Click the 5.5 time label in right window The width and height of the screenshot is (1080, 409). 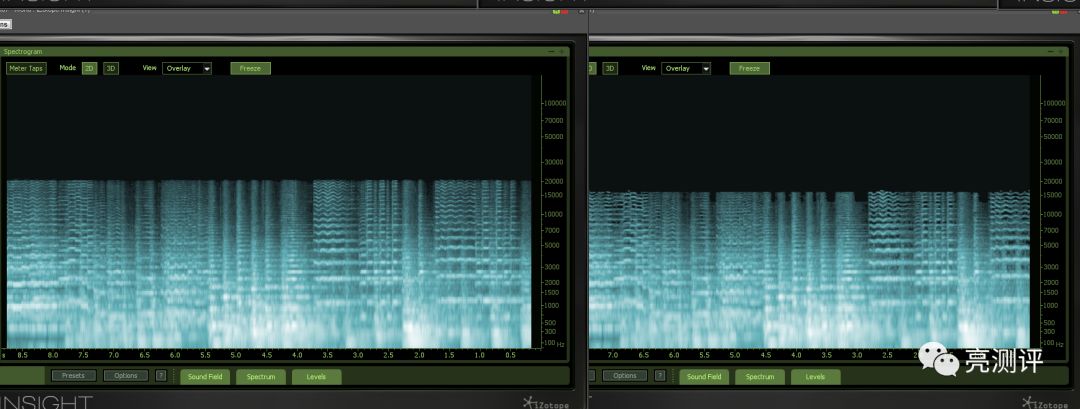705,355
